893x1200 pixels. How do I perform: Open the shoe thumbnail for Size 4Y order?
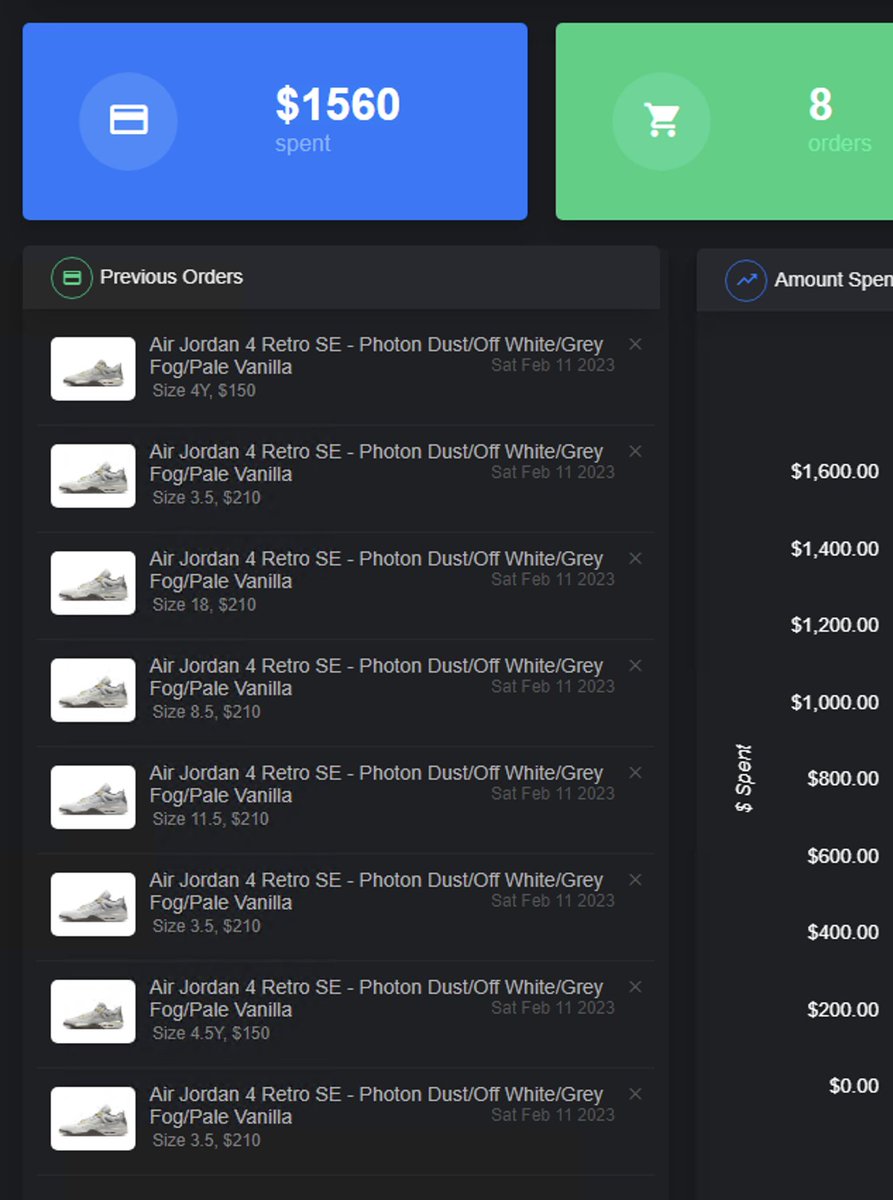(93, 369)
